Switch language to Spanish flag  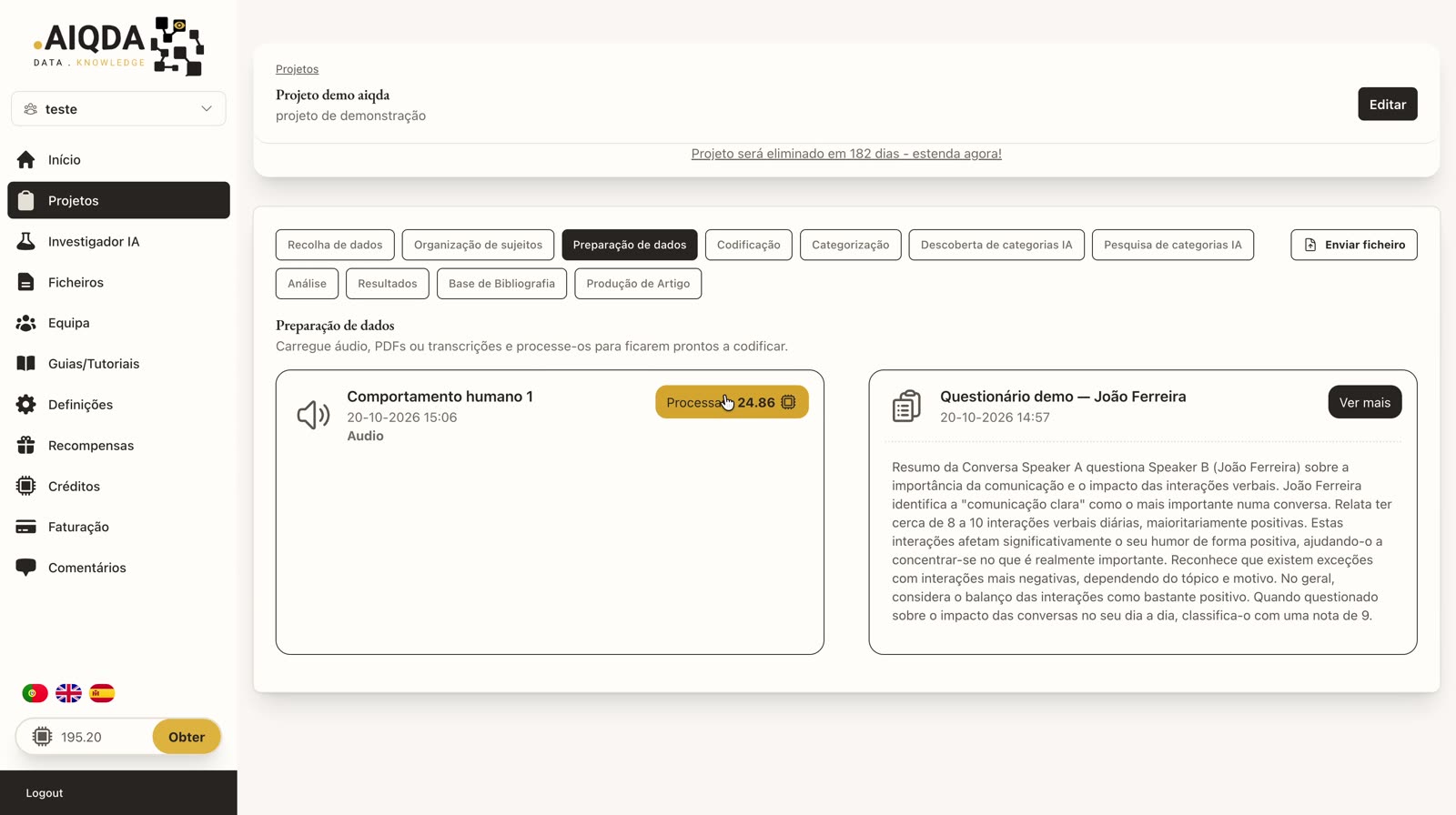[x=102, y=693]
